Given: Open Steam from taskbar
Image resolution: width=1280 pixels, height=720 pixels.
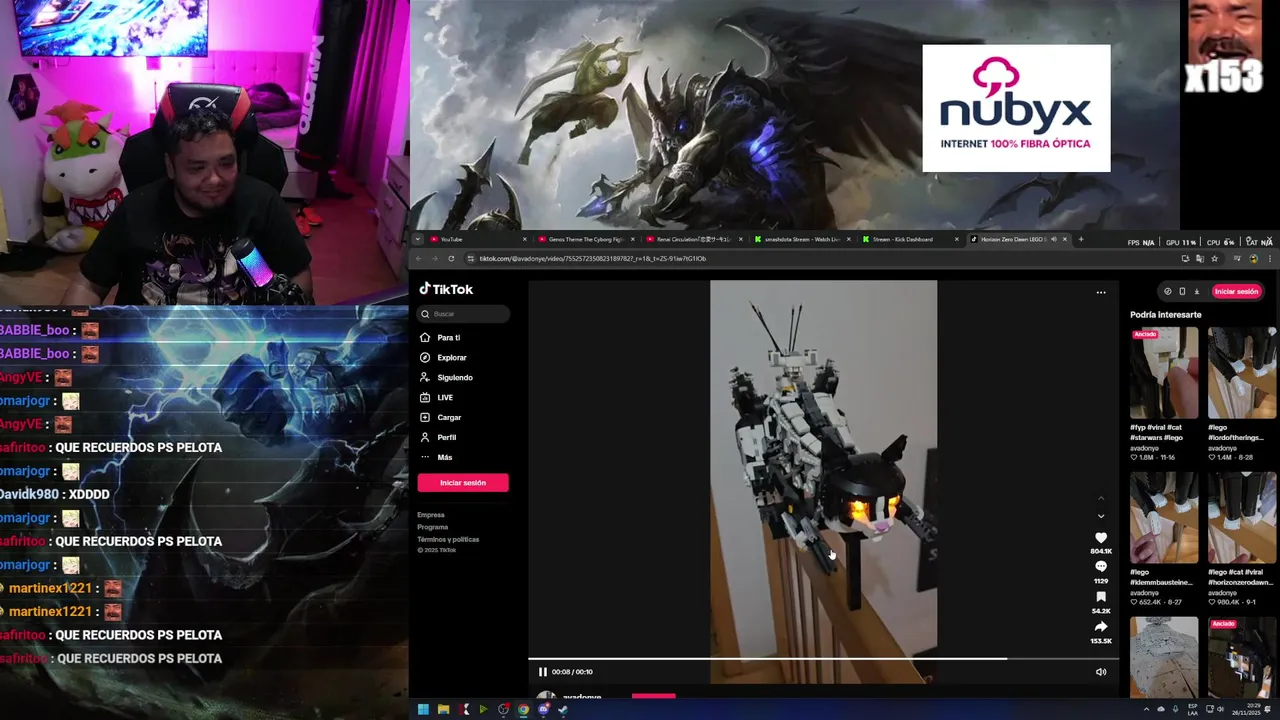Looking at the screenshot, I should point(562,710).
